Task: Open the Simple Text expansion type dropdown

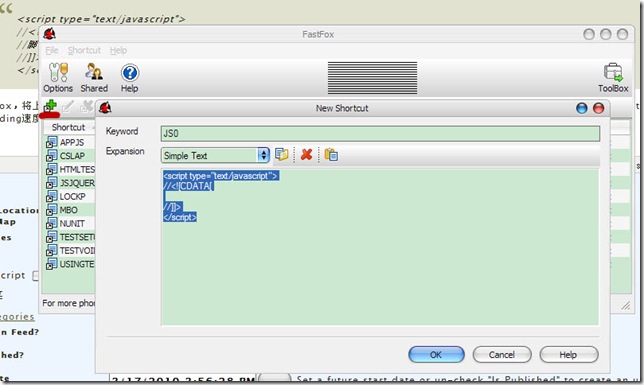Action: tap(215, 155)
